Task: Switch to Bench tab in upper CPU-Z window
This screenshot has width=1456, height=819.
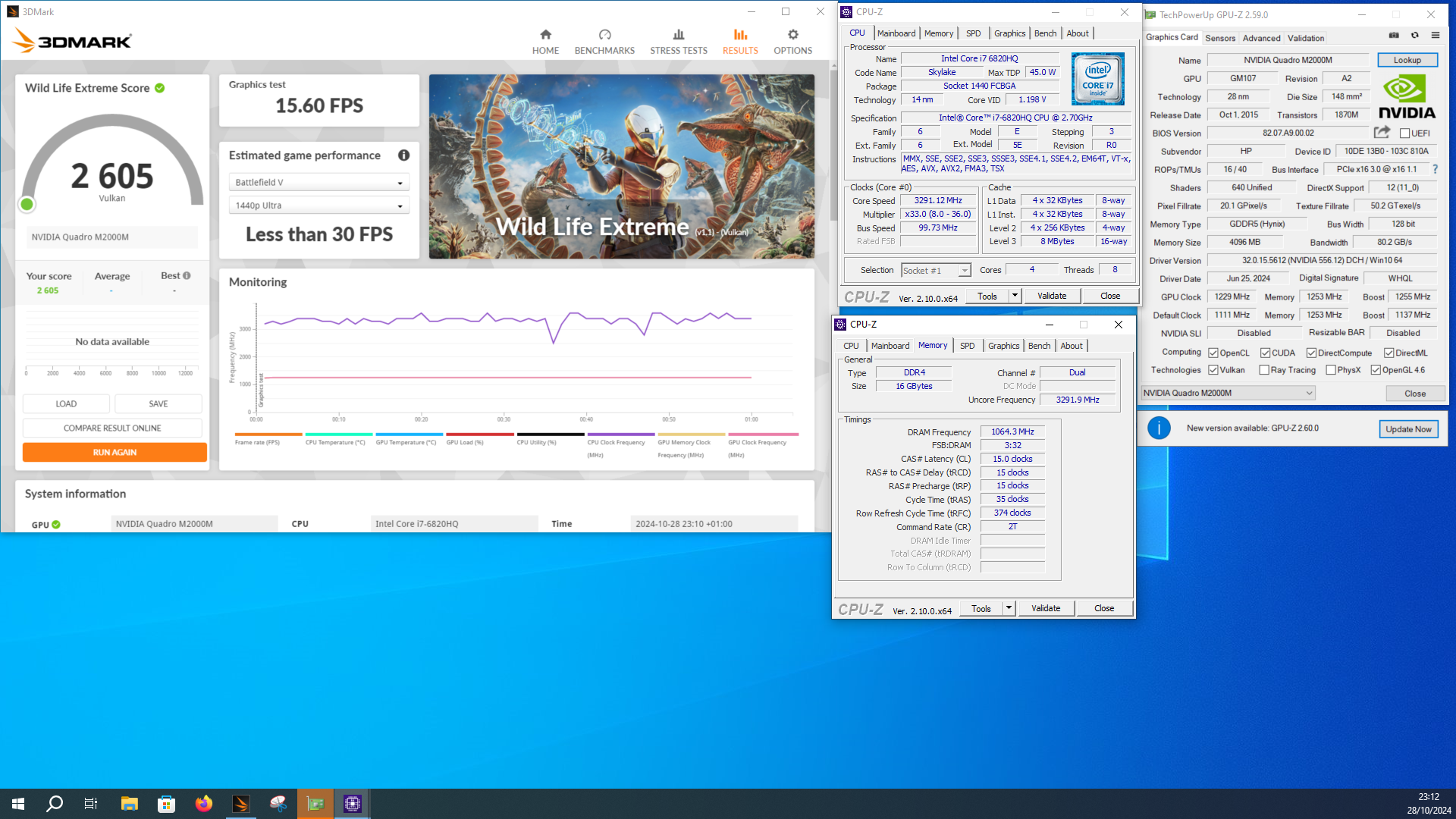Action: pos(1045,33)
